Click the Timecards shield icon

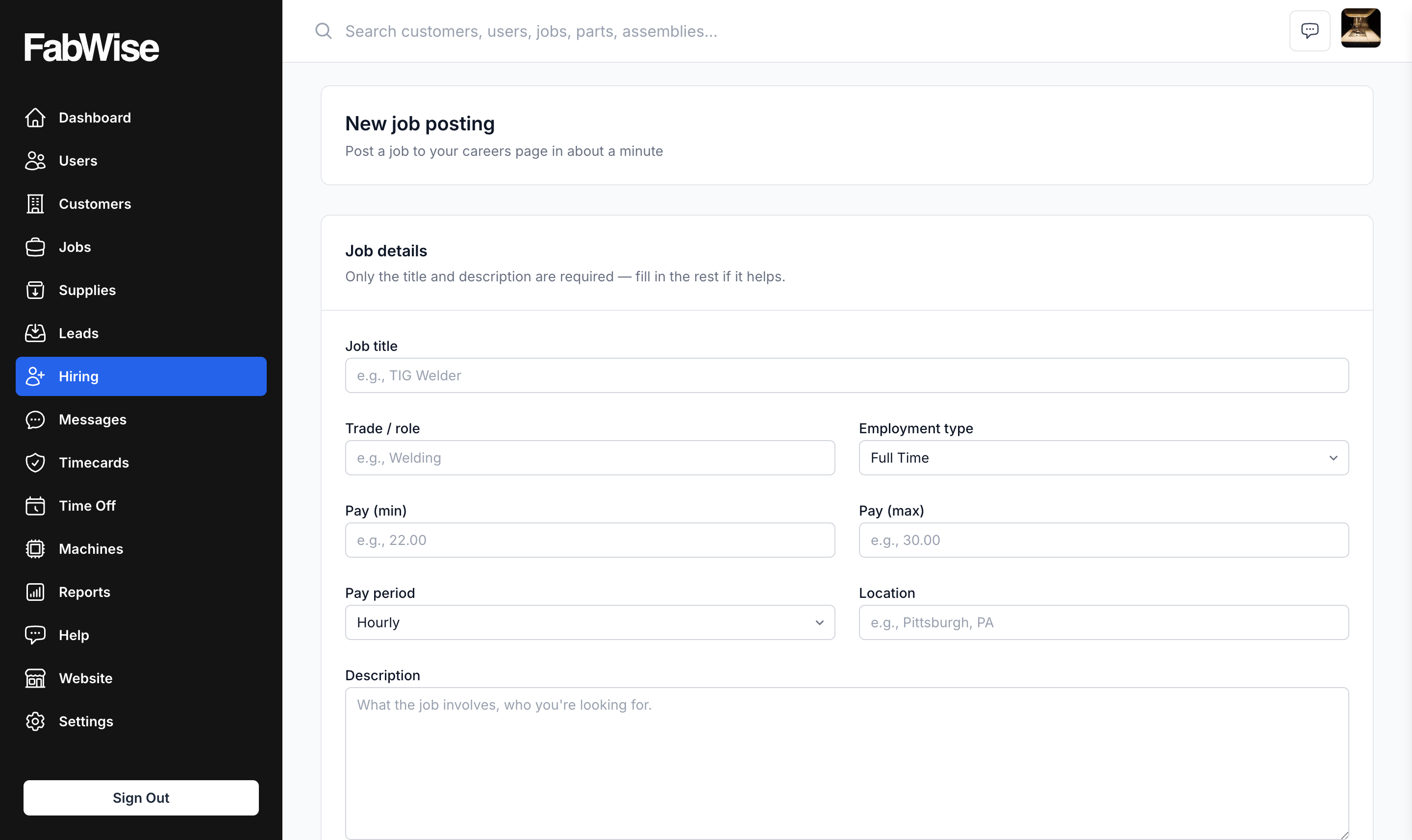[x=35, y=463]
